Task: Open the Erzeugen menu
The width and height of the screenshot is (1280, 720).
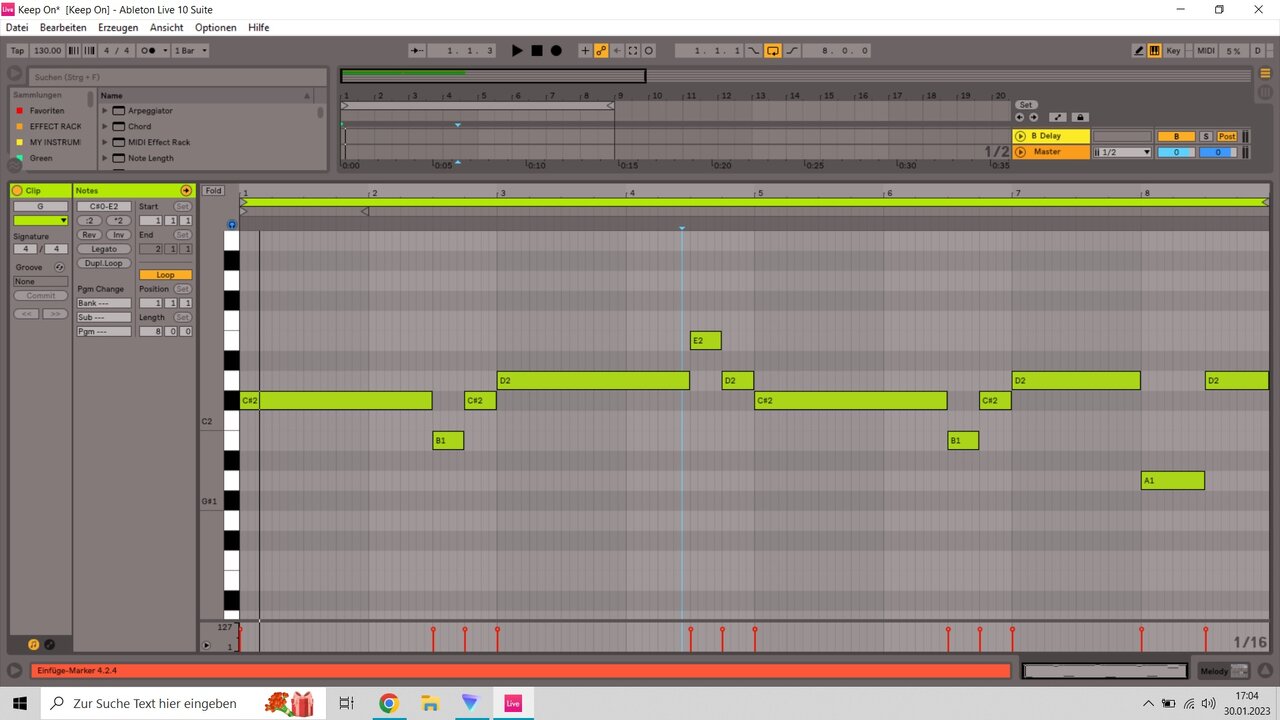Action: point(118,27)
